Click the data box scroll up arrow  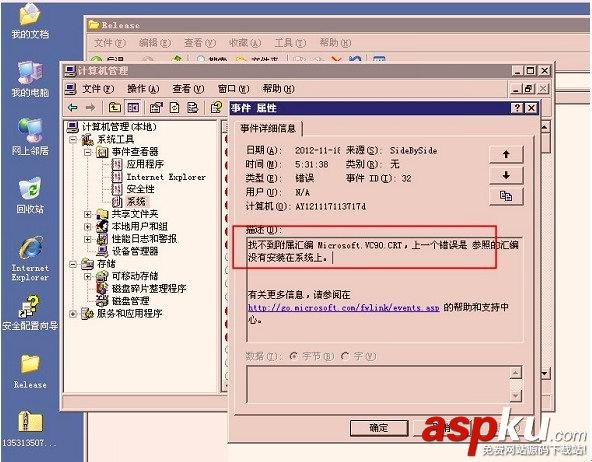pyautogui.click(x=515, y=373)
